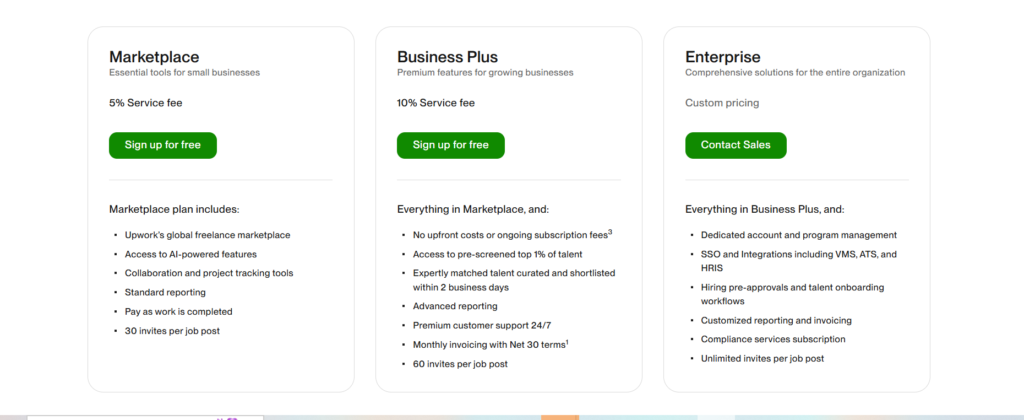The image size is (1024, 420).
Task: Click Access to AI-powered features item
Action: click(x=191, y=254)
